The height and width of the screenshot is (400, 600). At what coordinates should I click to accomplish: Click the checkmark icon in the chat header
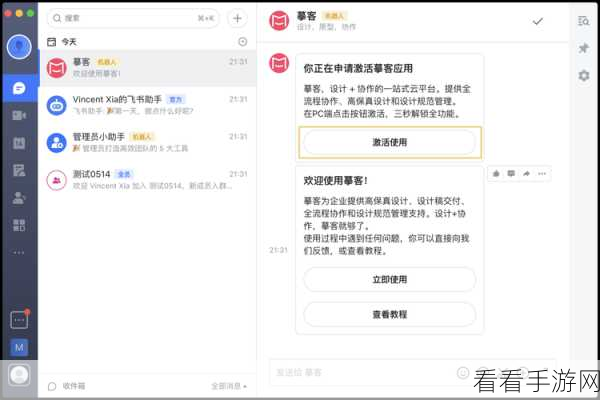tap(538, 21)
